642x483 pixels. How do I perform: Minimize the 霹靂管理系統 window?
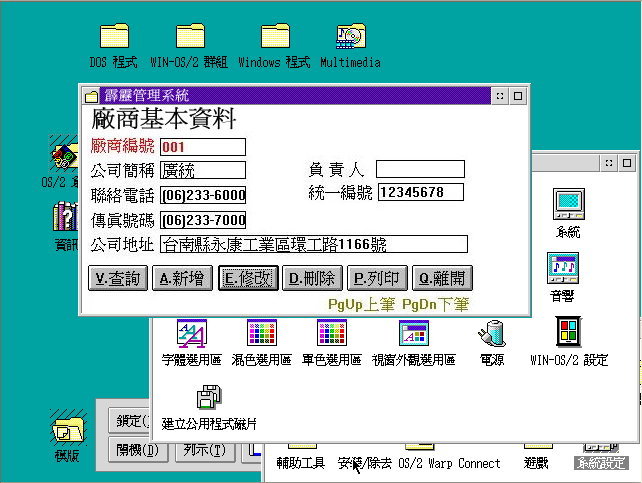[500, 96]
